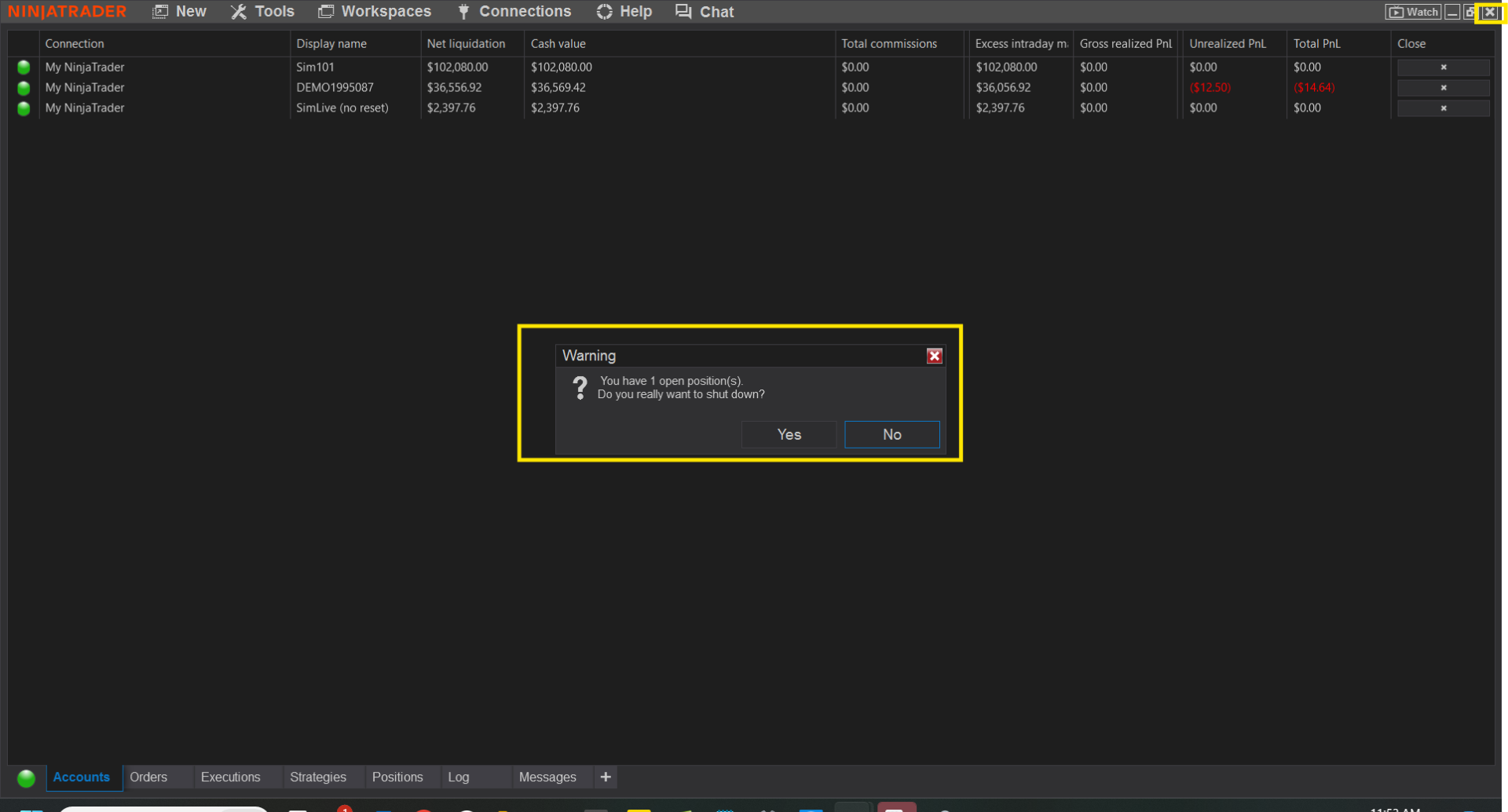Click the Close column header

(x=1443, y=44)
